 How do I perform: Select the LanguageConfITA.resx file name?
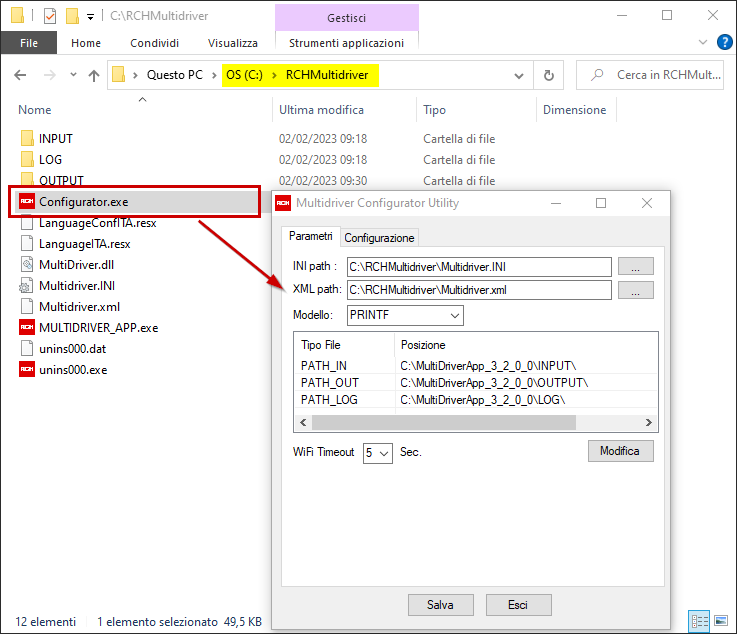pyautogui.click(x=97, y=223)
